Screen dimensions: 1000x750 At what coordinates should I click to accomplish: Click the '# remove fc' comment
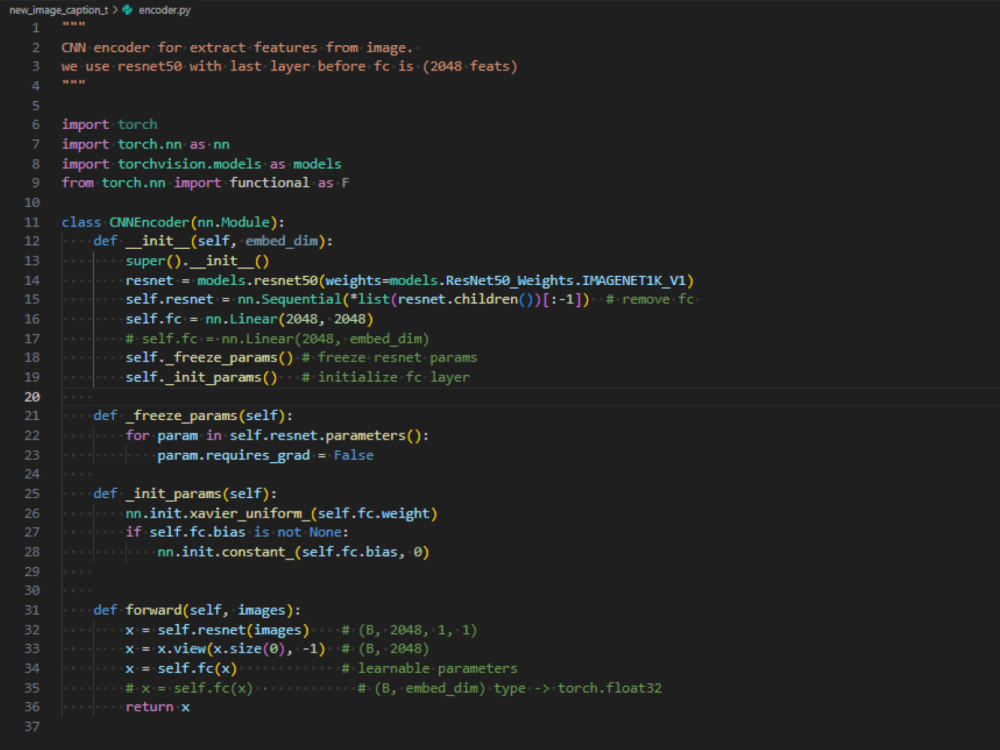650,299
